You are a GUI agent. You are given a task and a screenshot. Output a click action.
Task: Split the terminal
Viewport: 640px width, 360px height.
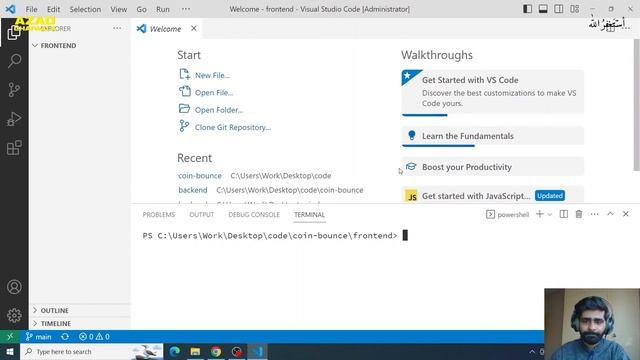click(x=564, y=214)
